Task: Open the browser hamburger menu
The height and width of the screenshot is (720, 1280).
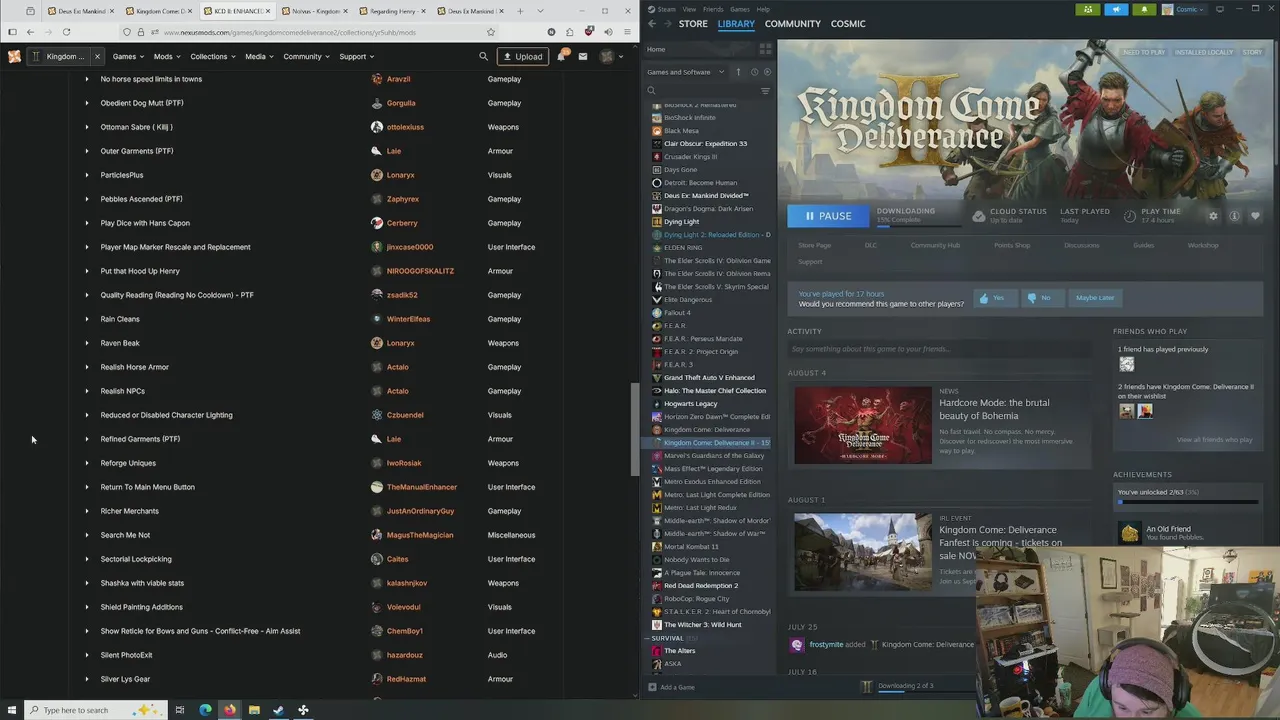Action: [626, 32]
